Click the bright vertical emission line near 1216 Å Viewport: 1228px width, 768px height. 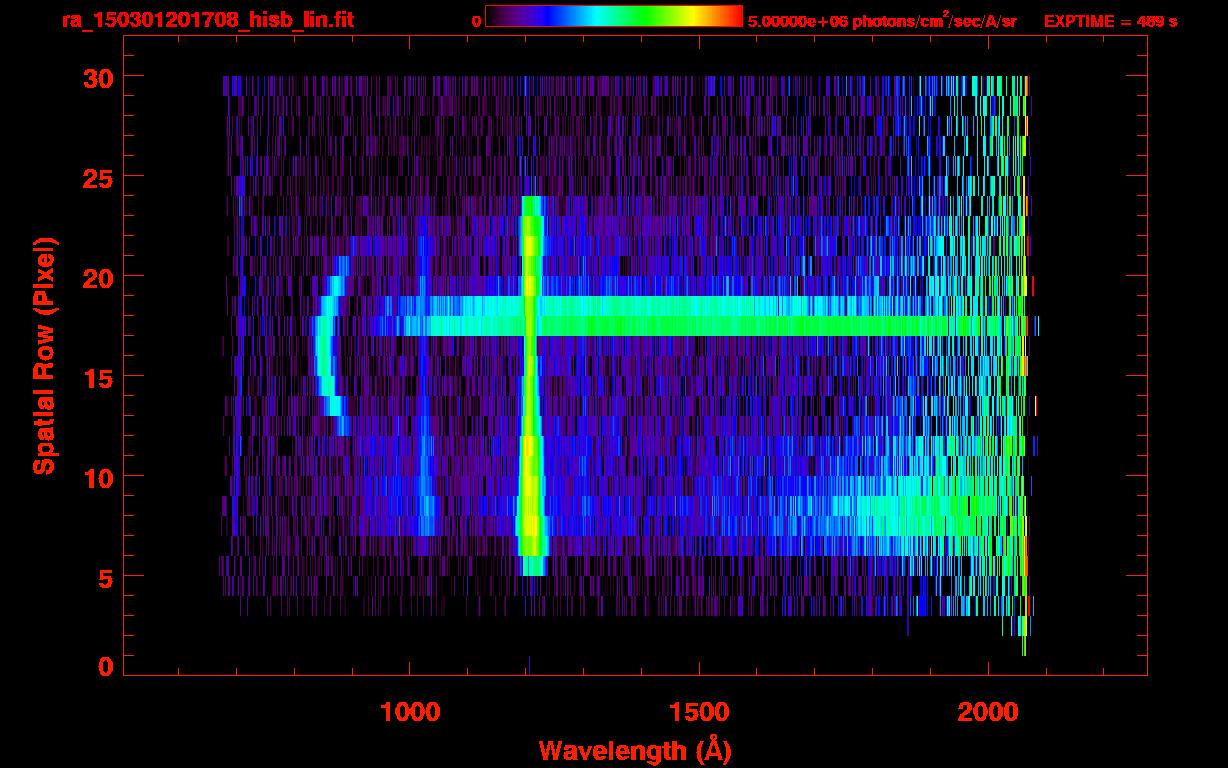[x=531, y=386]
